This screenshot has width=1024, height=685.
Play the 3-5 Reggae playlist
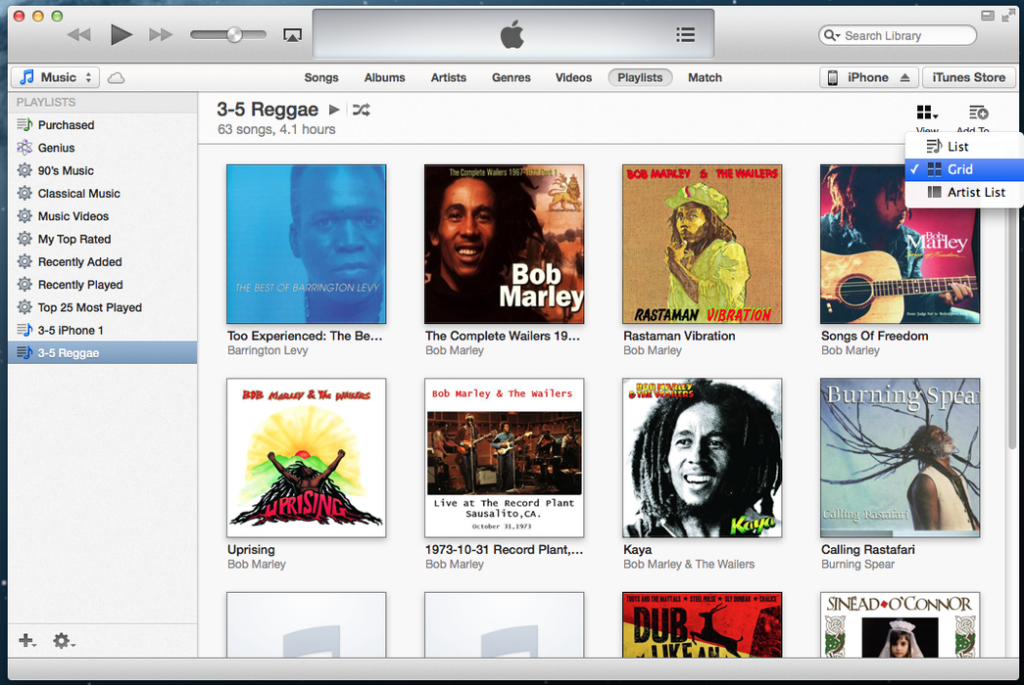tap(334, 110)
